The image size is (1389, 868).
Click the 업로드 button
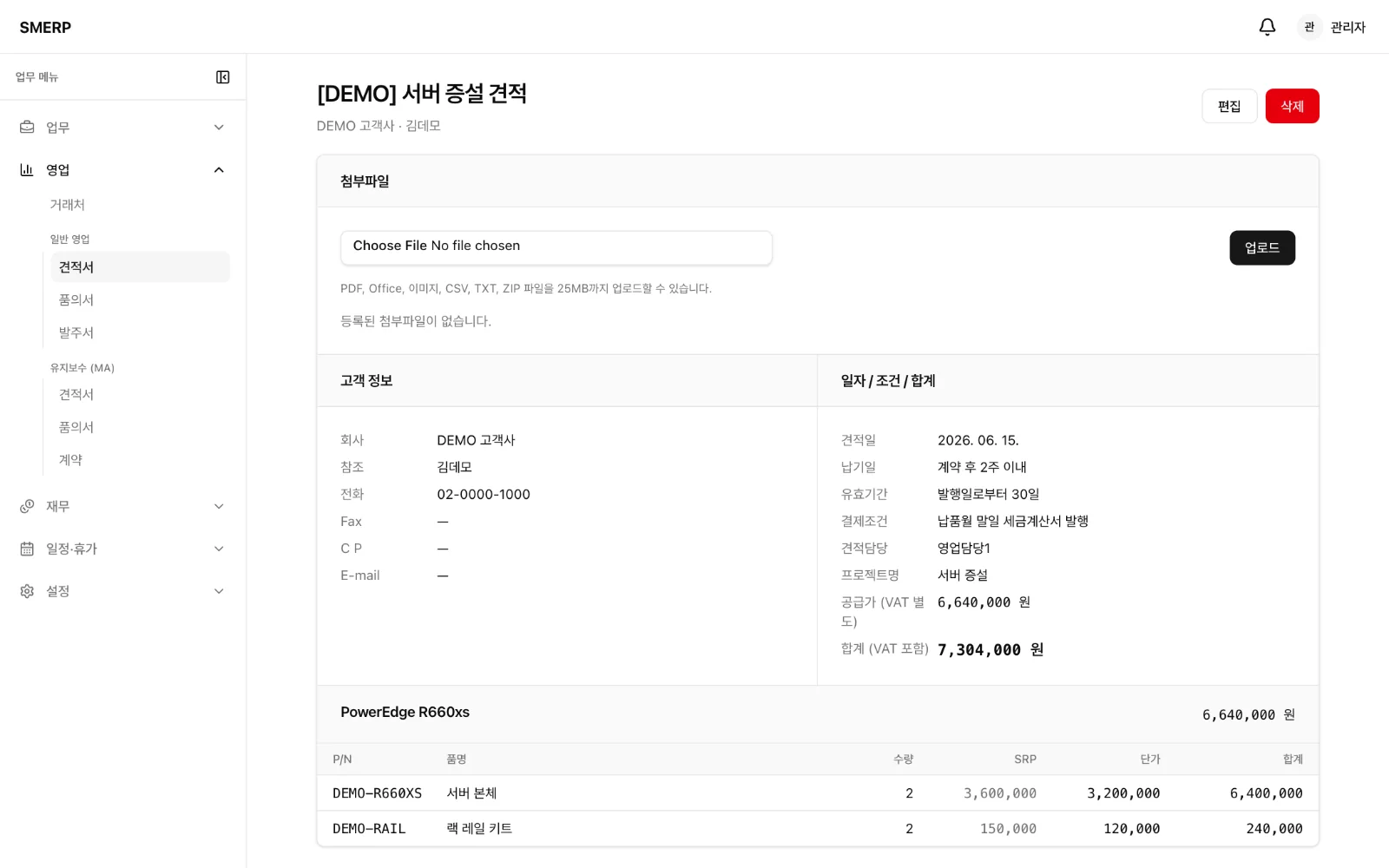point(1262,247)
